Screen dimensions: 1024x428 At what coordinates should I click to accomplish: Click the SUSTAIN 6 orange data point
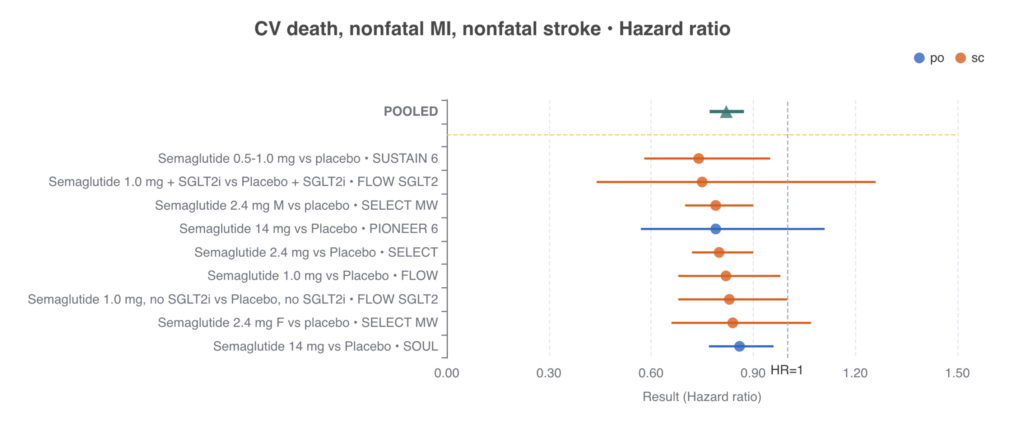click(x=698, y=158)
